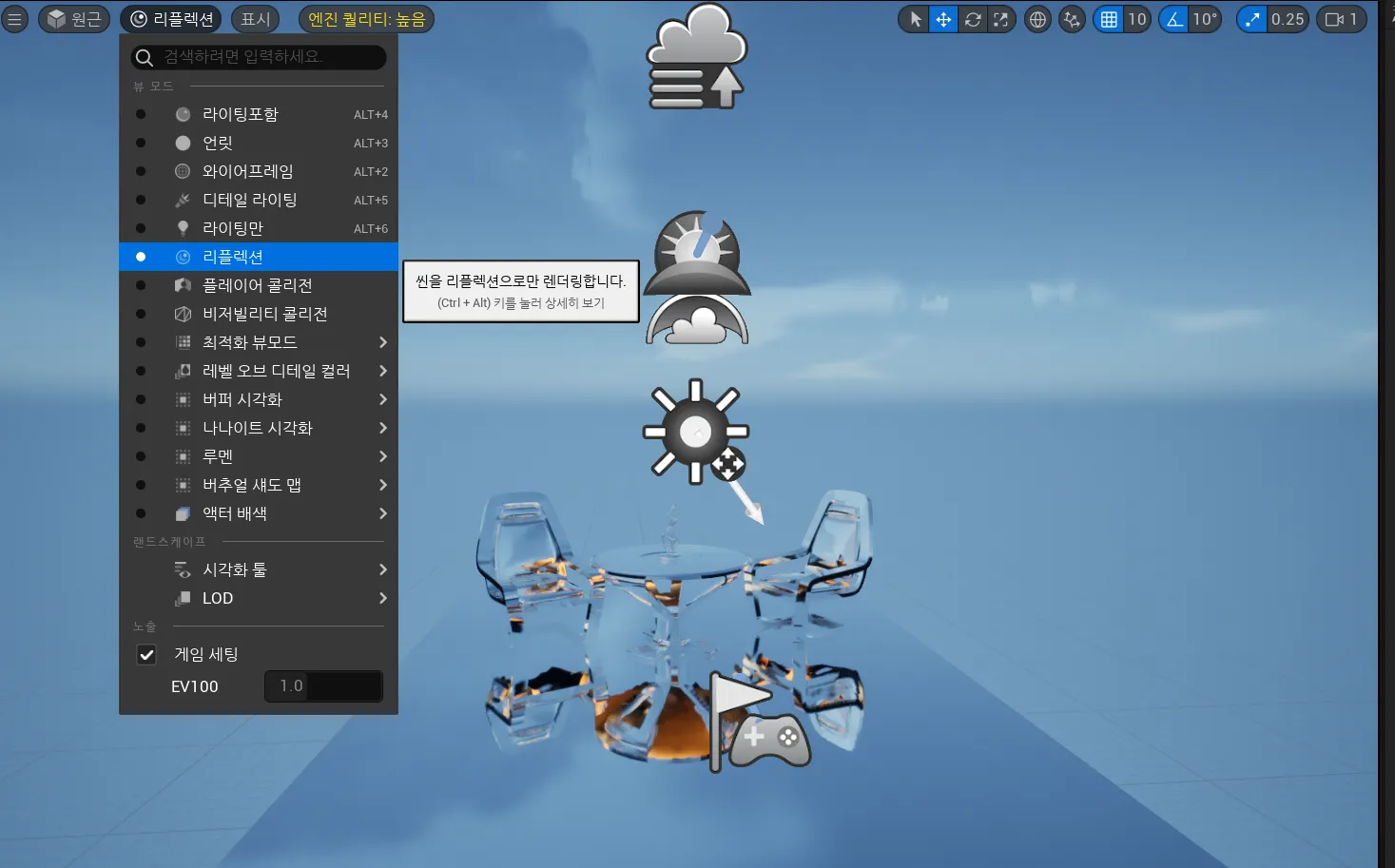This screenshot has height=868, width=1395.
Task: Expand the LOD submenu
Action: point(259,598)
